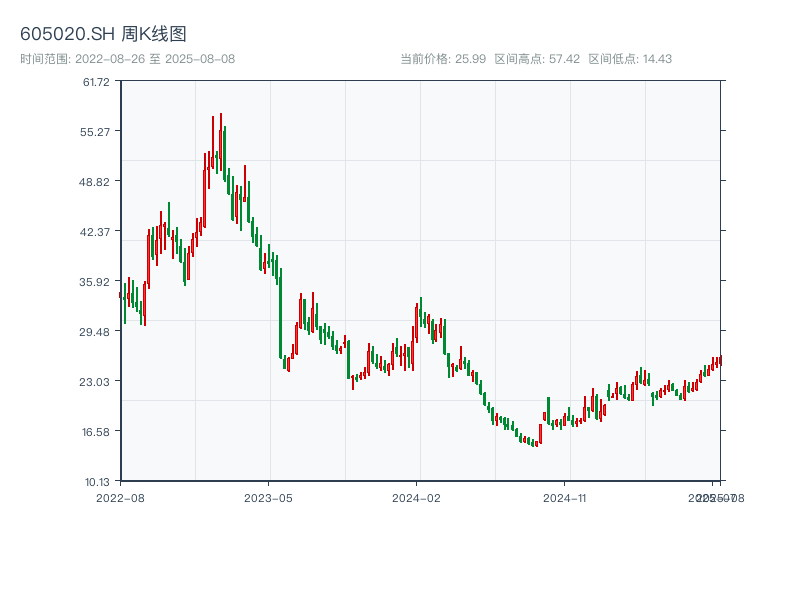Click the range high label 区间高点: 57.42
This screenshot has width=800, height=600.
[x=537, y=59]
